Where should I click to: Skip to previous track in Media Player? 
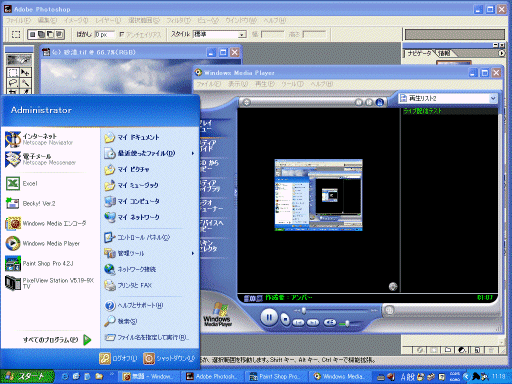point(298,323)
